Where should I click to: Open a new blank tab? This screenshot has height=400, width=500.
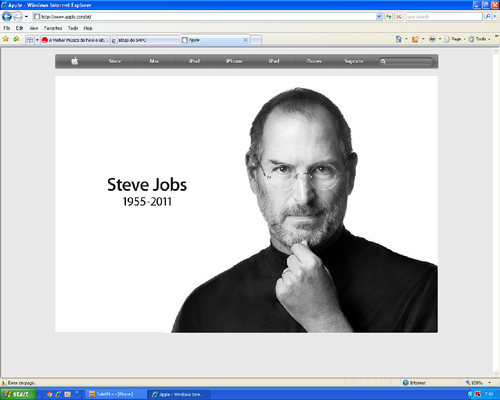pyautogui.click(x=256, y=40)
